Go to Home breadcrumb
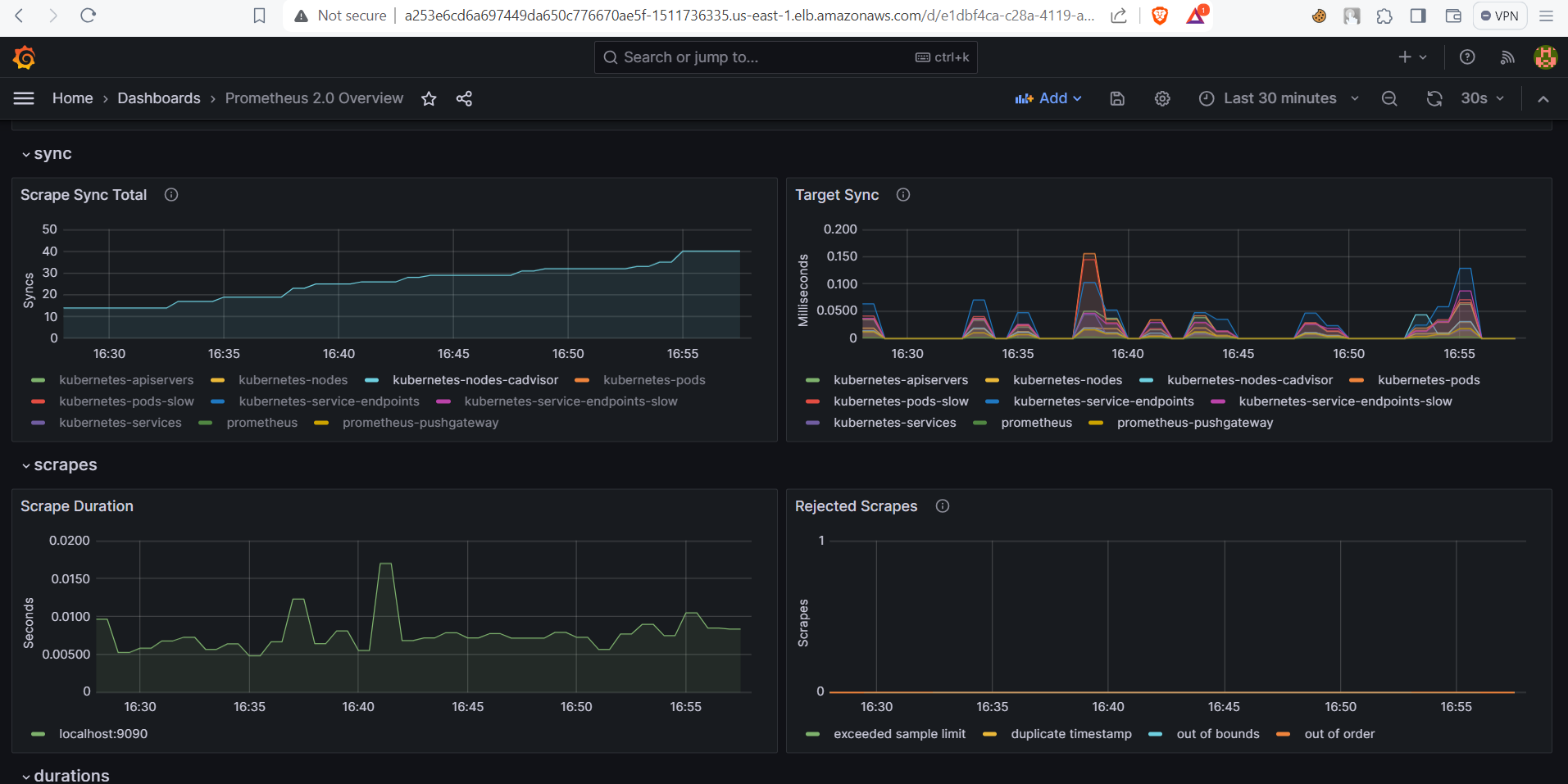 (73, 98)
